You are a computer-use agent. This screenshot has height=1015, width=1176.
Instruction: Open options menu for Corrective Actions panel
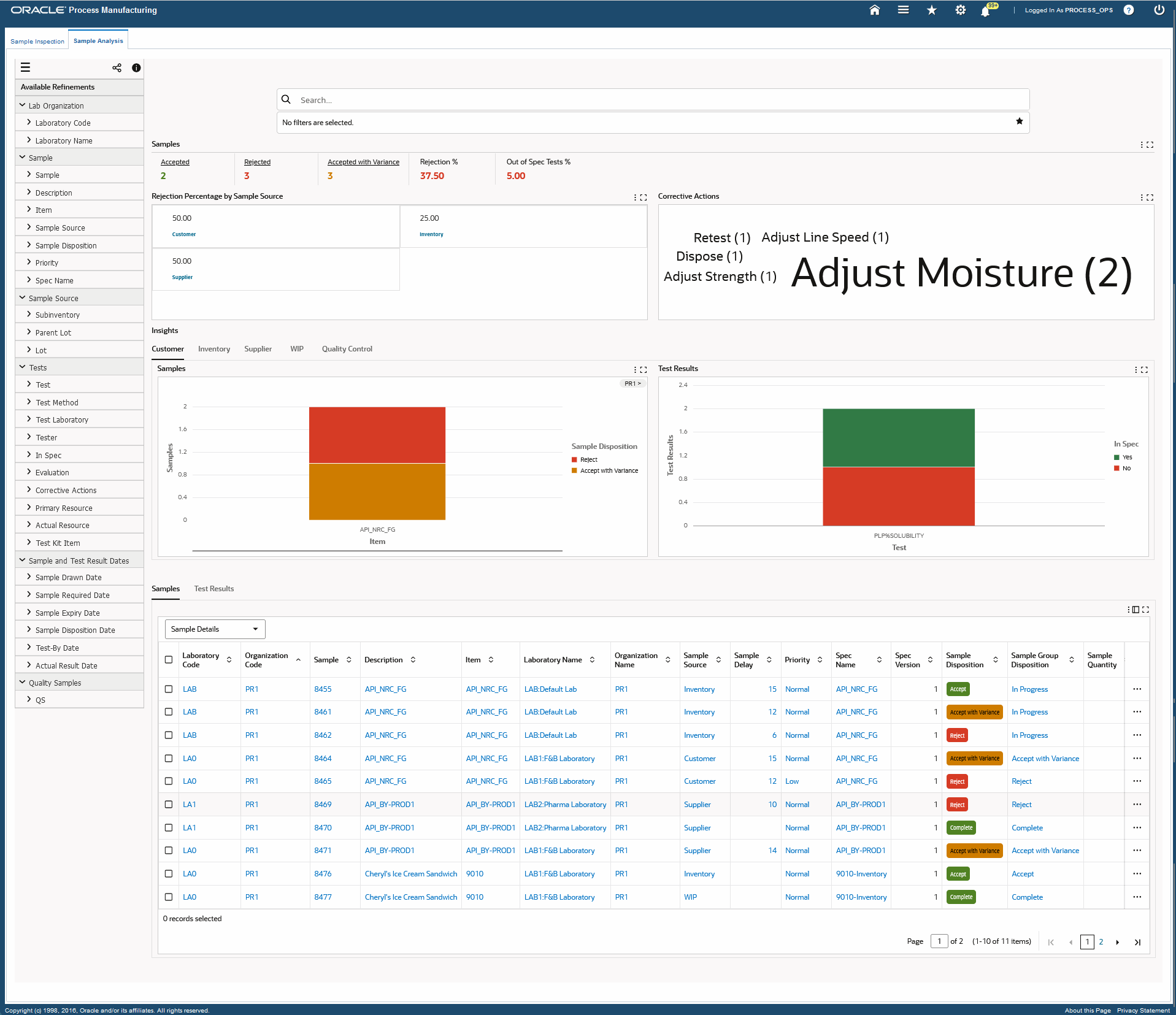(x=1142, y=197)
